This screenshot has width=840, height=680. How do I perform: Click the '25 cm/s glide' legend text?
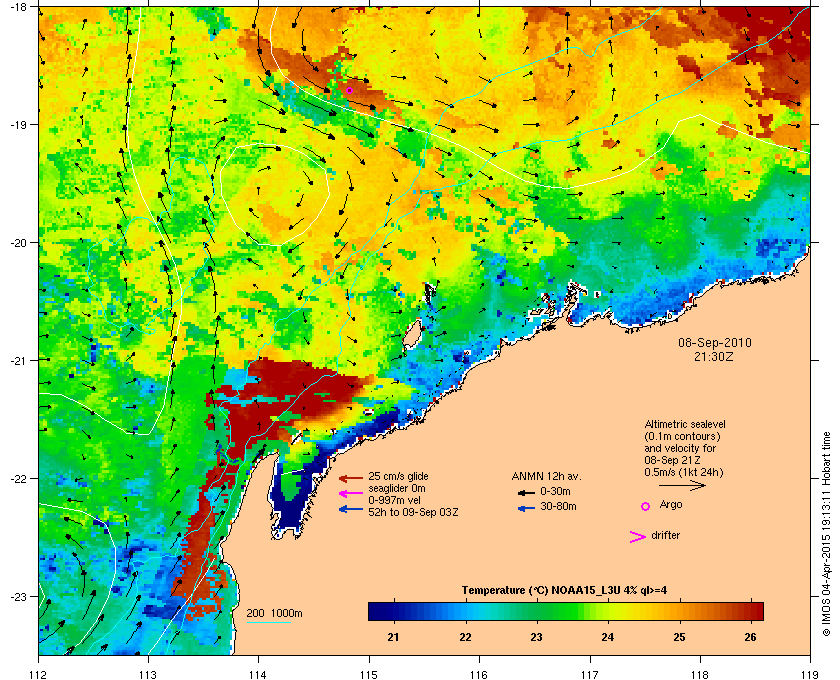[398, 476]
